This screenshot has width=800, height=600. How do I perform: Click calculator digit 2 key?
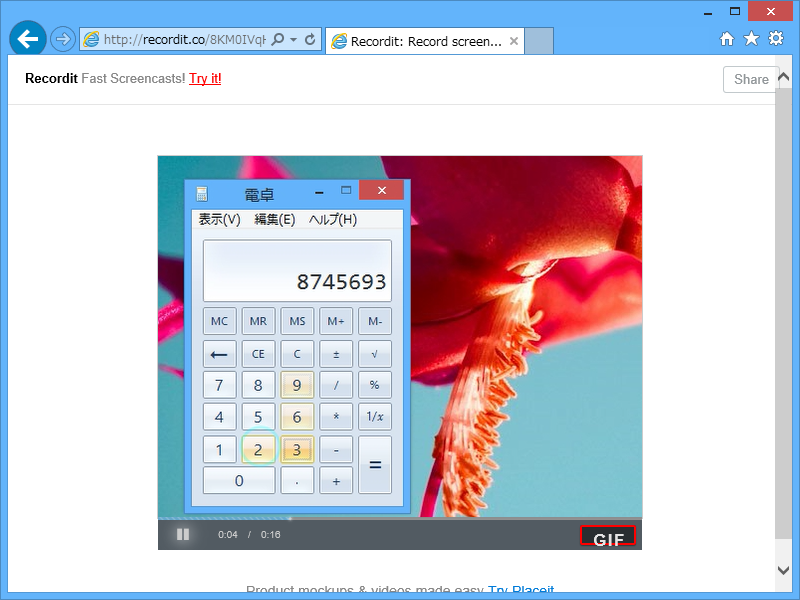258,449
